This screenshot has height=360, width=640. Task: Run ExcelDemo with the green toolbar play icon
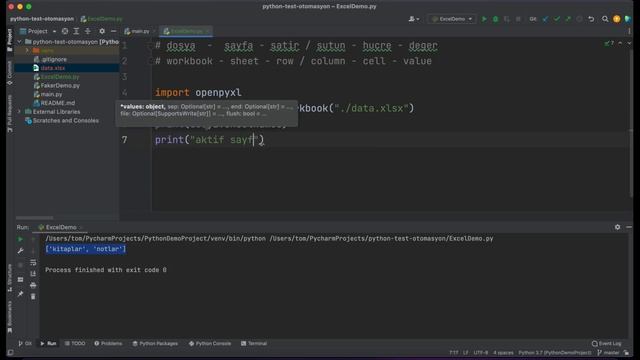pos(484,19)
